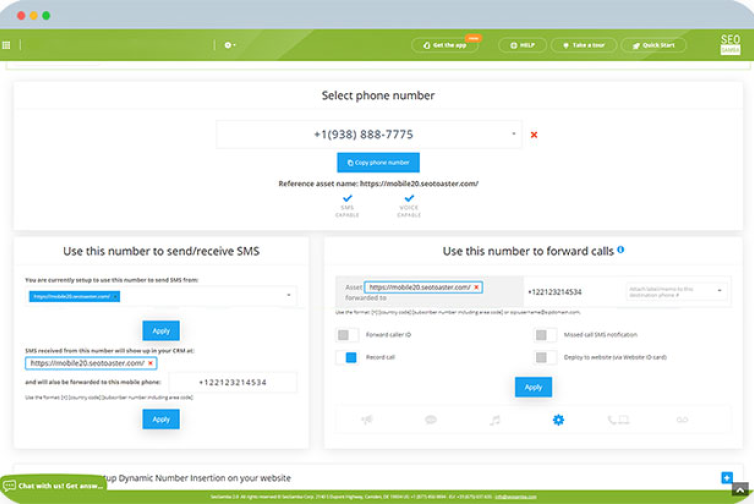This screenshot has width=754, height=504.
Task: Open the phone number +1(938) 888-7775 dropdown
Action: 369,134
